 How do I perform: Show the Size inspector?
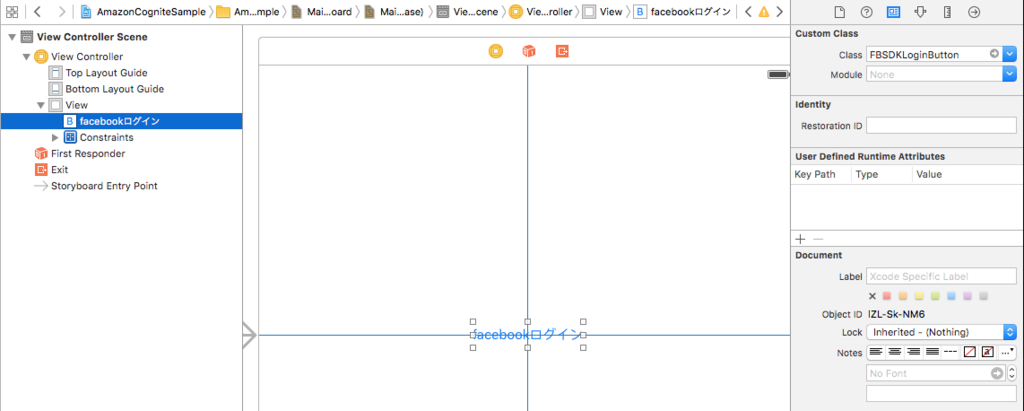click(948, 12)
